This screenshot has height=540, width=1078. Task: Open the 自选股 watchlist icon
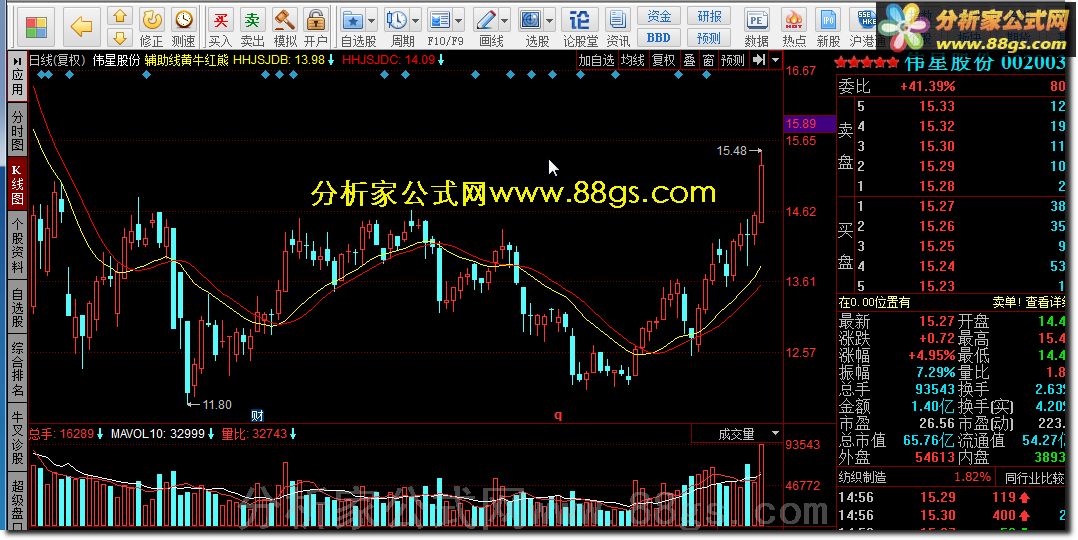(x=353, y=28)
